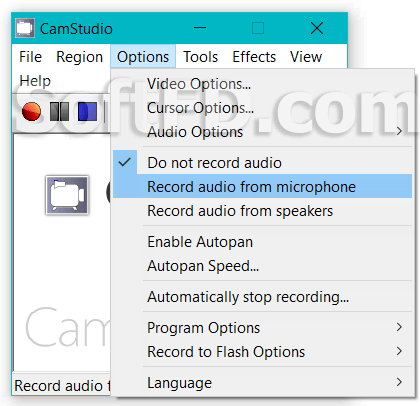Click the CamStudio title bar app icon
Screen dimensions: 420x406
[x=25, y=28]
